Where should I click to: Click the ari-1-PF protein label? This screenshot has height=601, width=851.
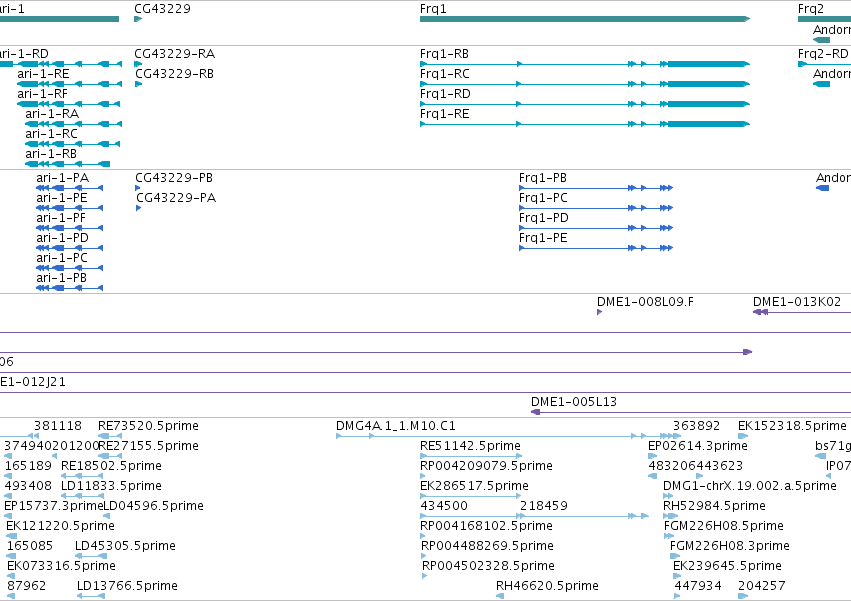pyautogui.click(x=61, y=218)
